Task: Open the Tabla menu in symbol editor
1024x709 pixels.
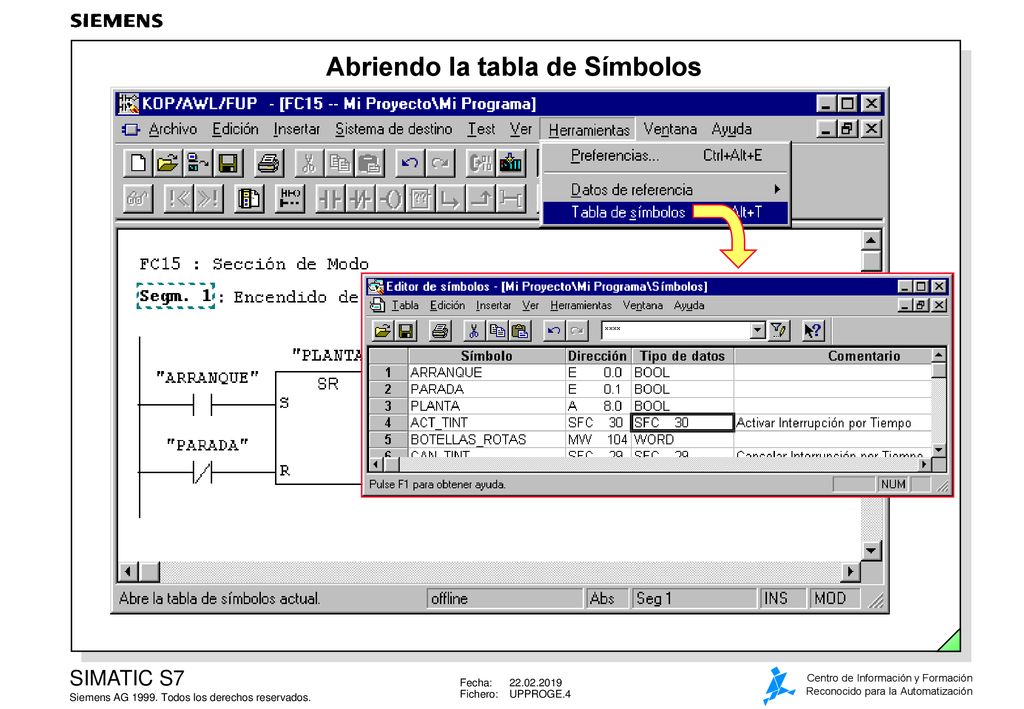Action: coord(405,306)
